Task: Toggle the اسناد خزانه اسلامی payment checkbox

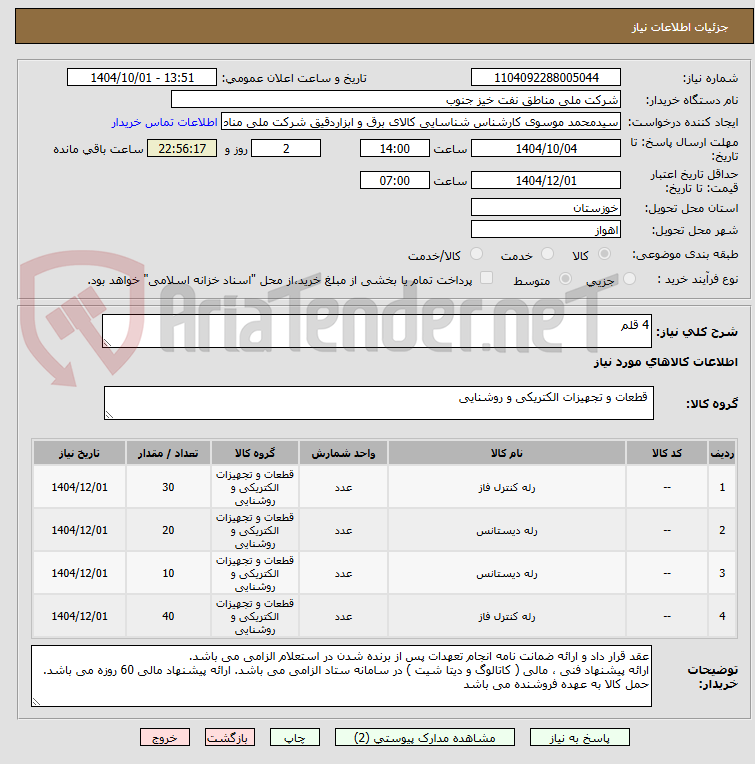Action: click(486, 278)
